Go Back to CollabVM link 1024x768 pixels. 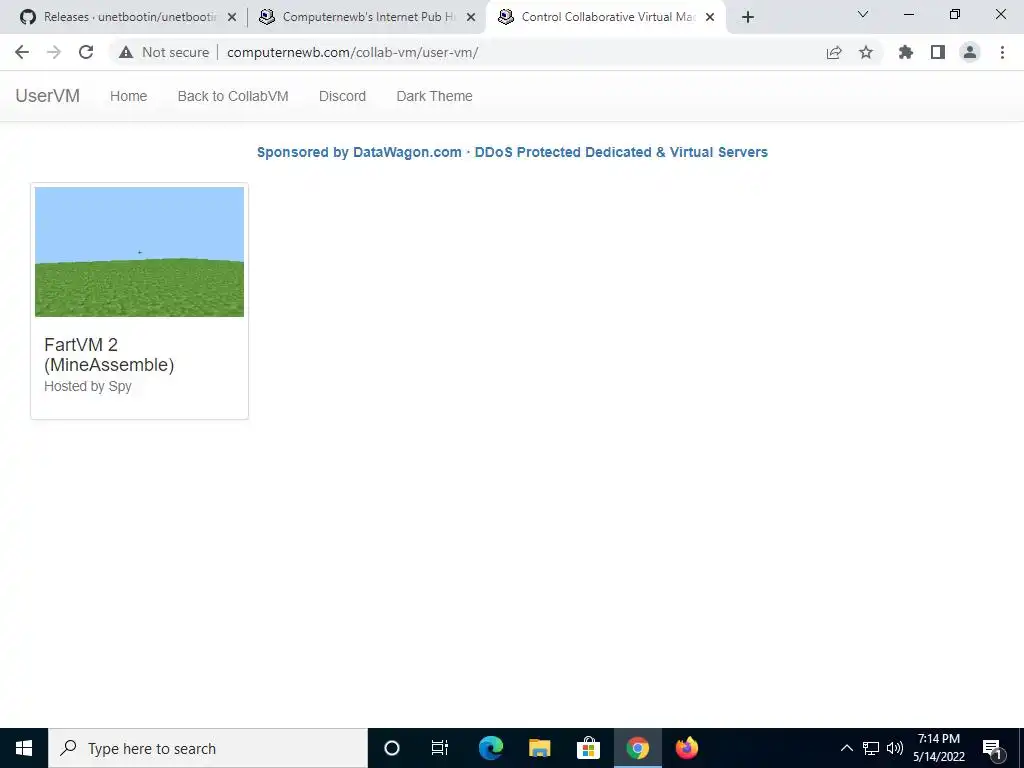(233, 96)
